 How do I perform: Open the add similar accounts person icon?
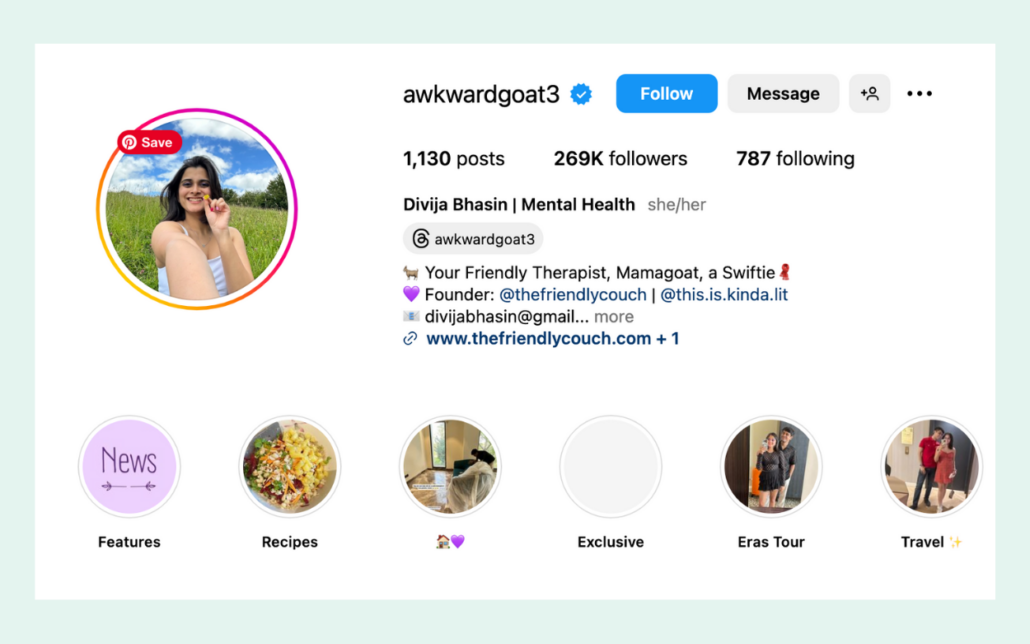tap(869, 93)
